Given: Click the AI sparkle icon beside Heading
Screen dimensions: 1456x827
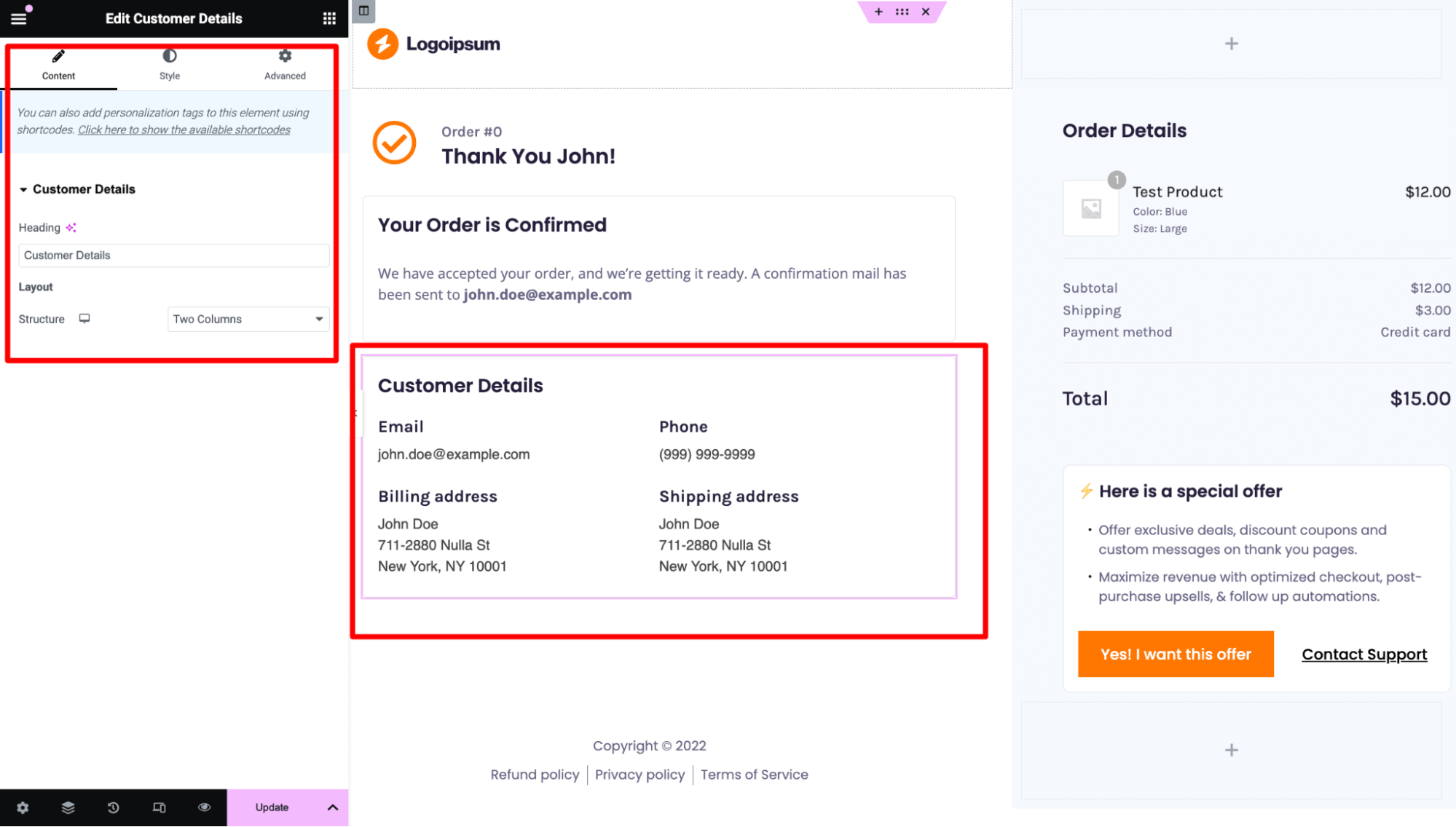Looking at the screenshot, I should pos(71,228).
